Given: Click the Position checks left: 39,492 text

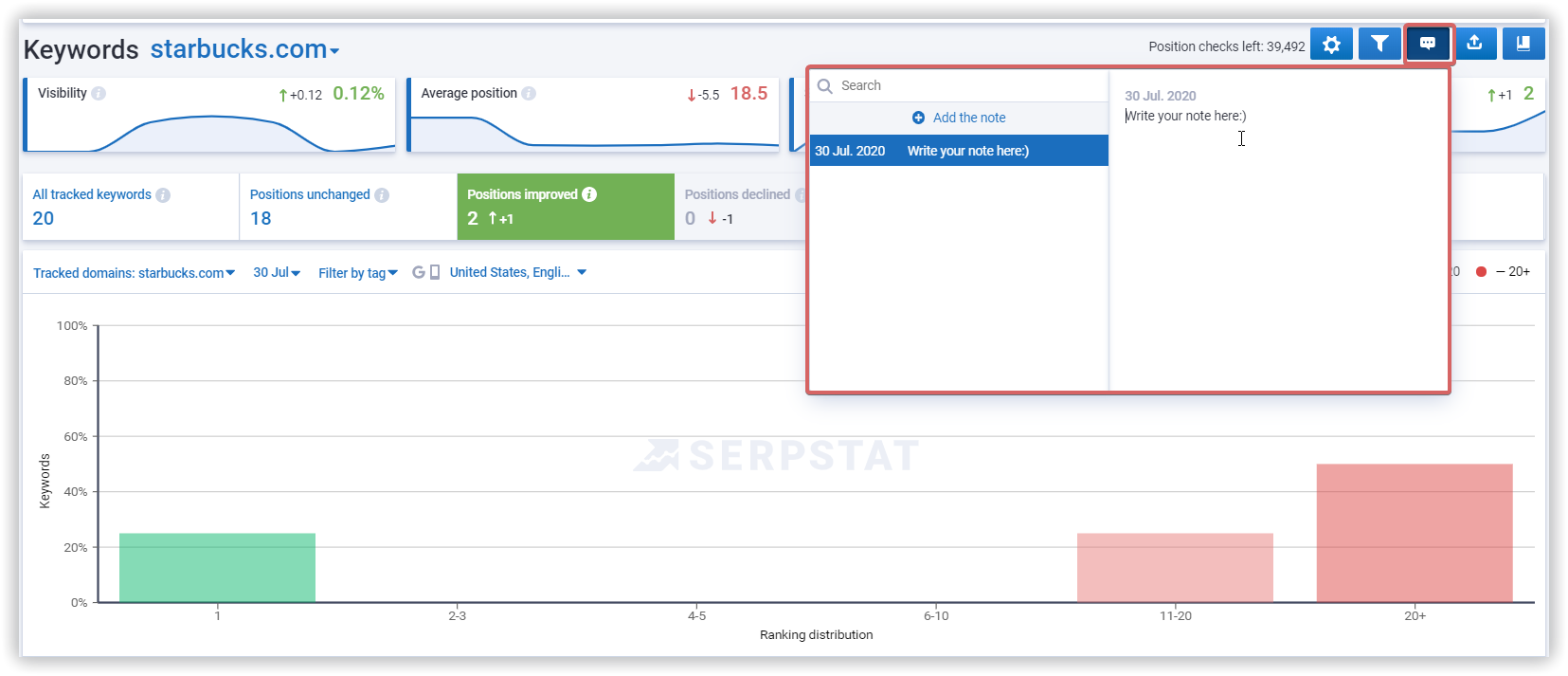Looking at the screenshot, I should pos(1227,46).
